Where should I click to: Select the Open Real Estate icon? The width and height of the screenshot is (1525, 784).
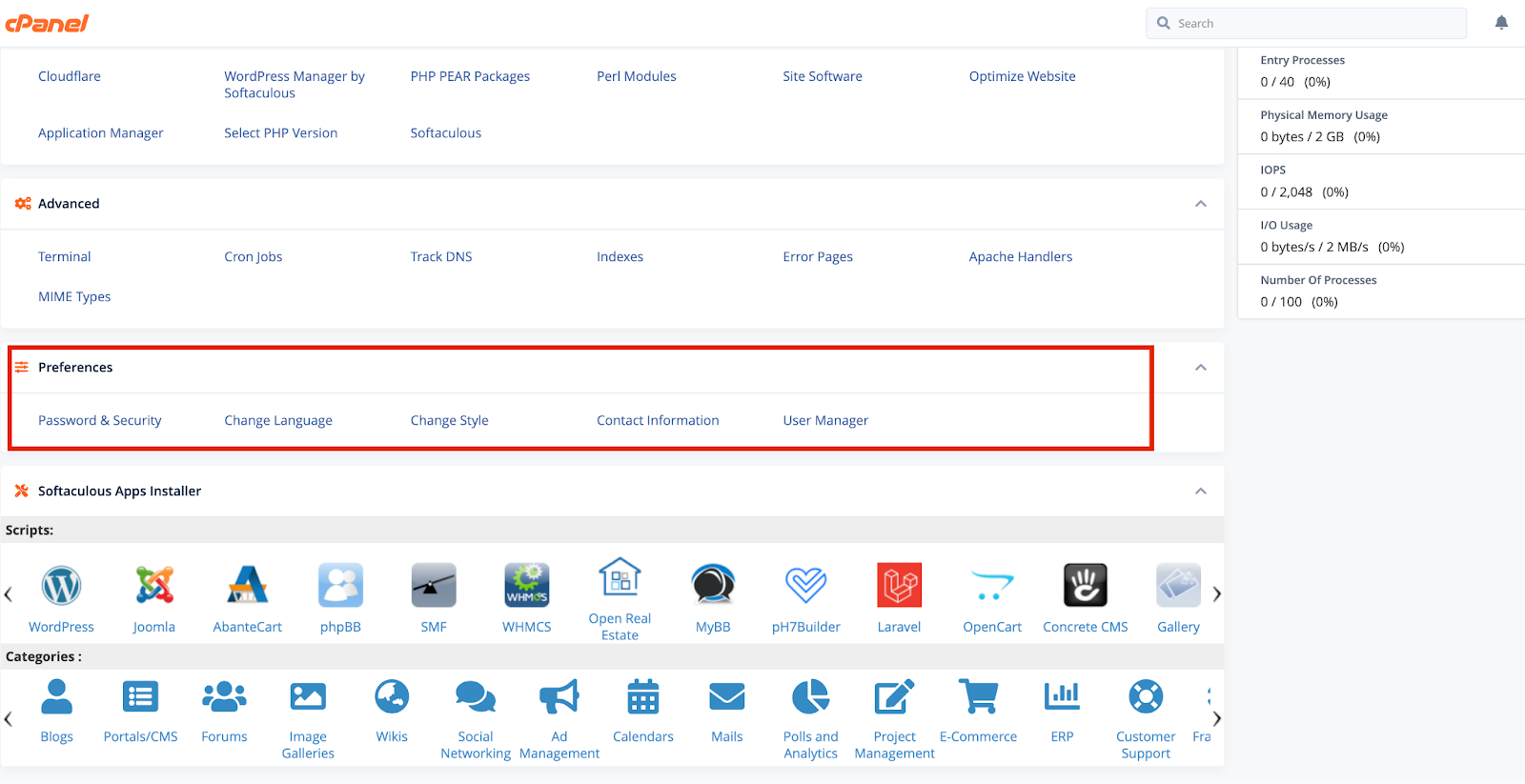point(620,577)
